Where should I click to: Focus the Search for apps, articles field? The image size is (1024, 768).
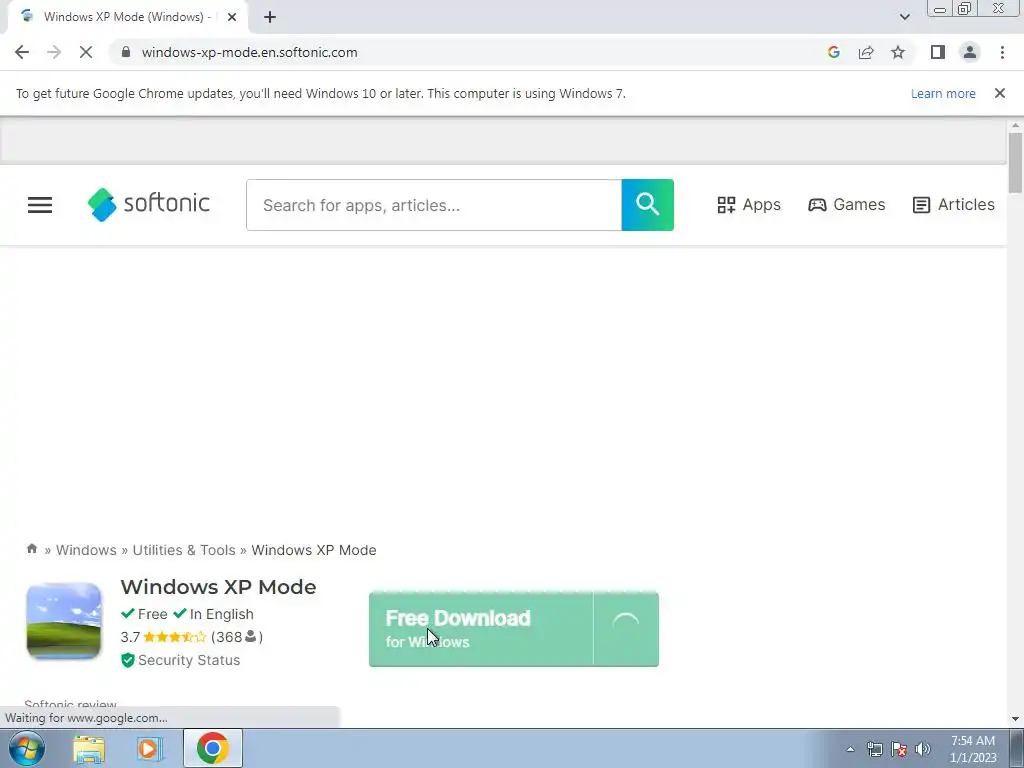pyautogui.click(x=434, y=205)
